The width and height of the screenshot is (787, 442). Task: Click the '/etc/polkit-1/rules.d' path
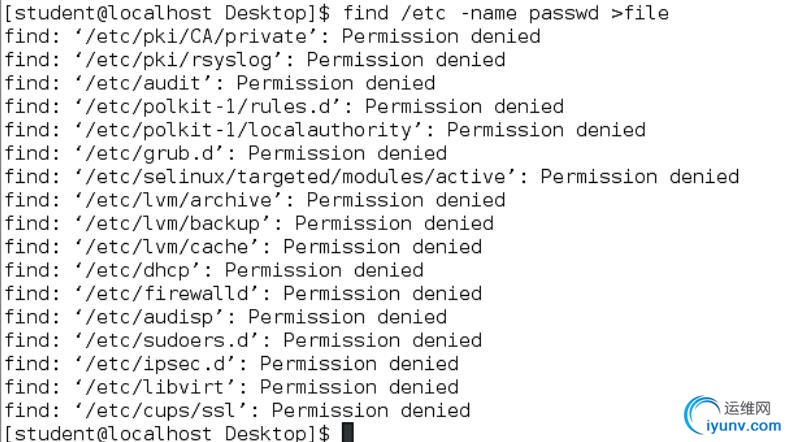coord(209,107)
